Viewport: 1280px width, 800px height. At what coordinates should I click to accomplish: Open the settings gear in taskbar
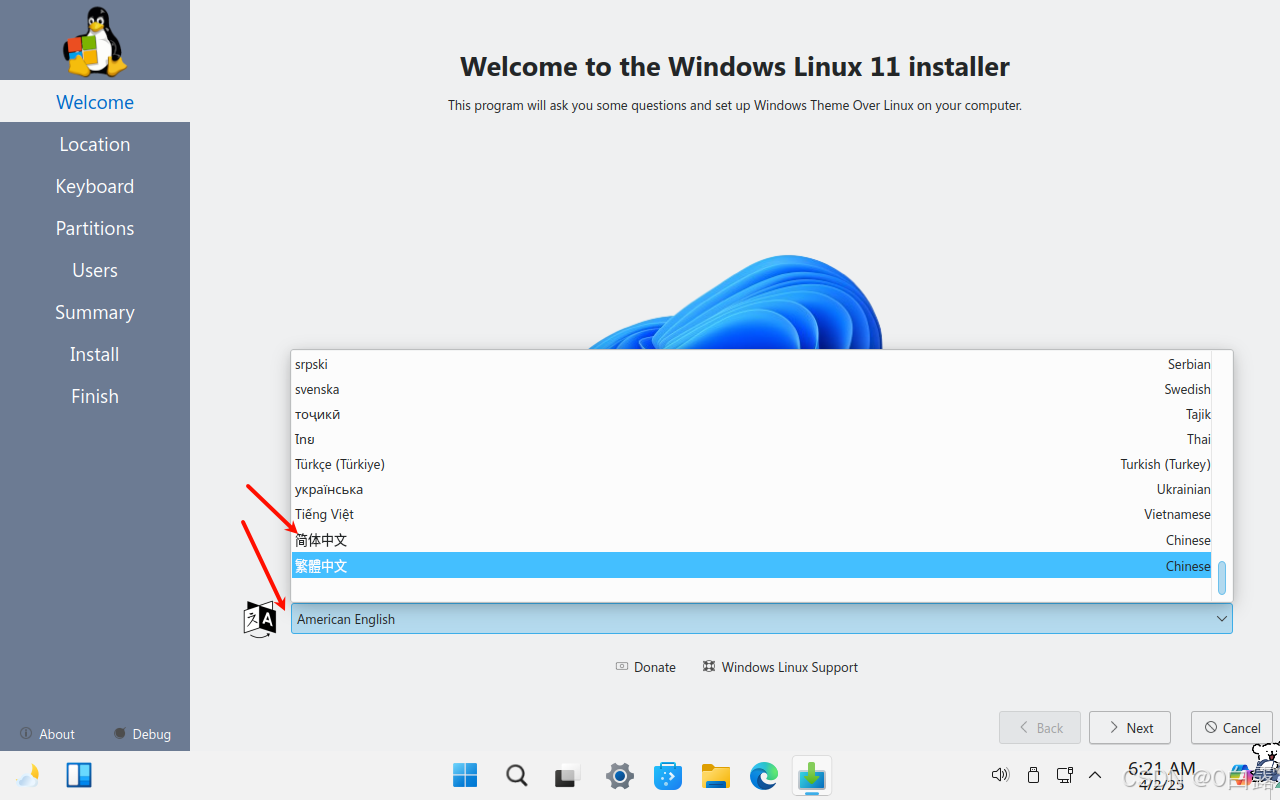tap(620, 775)
